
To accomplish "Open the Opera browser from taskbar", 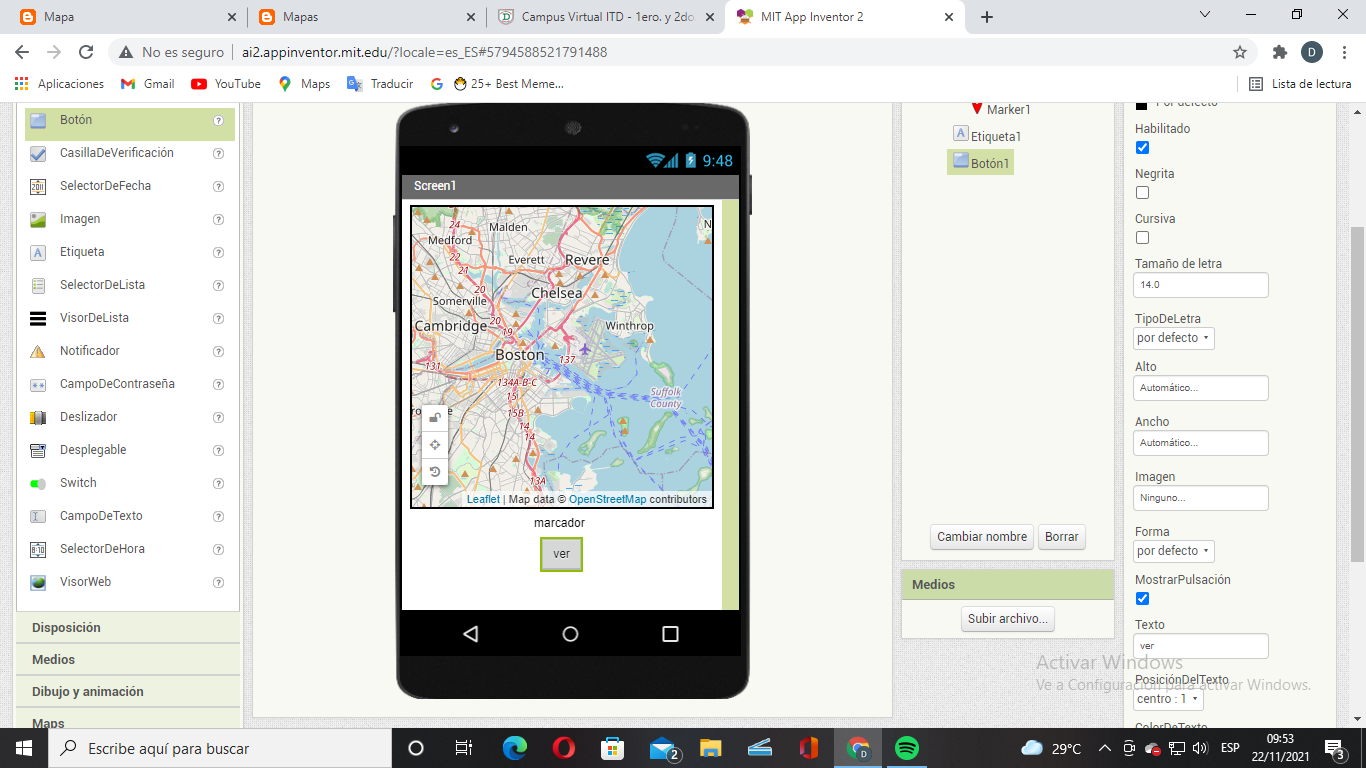I will click(564, 748).
